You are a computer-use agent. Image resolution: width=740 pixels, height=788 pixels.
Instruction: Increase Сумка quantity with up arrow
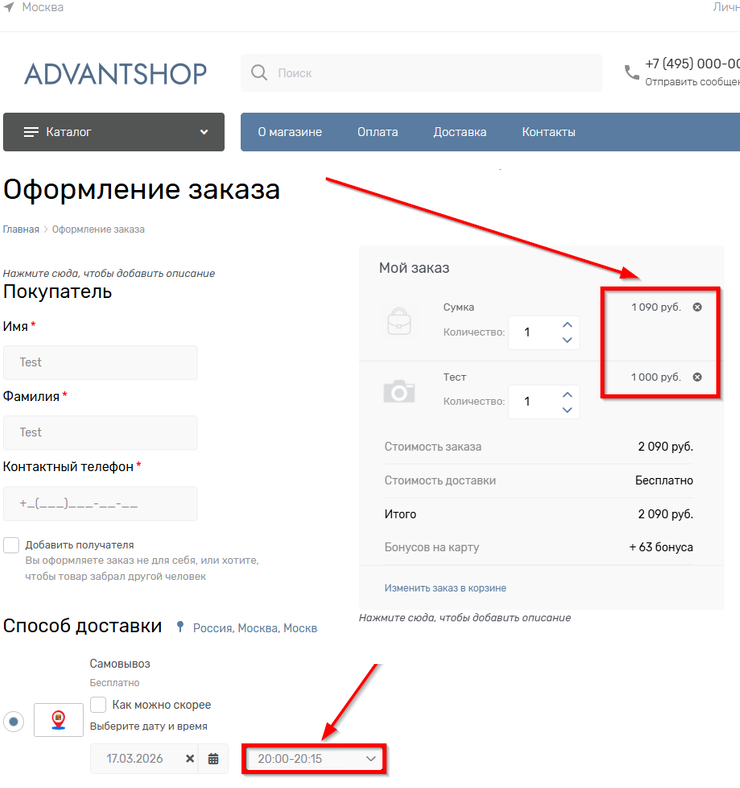pyautogui.click(x=567, y=325)
